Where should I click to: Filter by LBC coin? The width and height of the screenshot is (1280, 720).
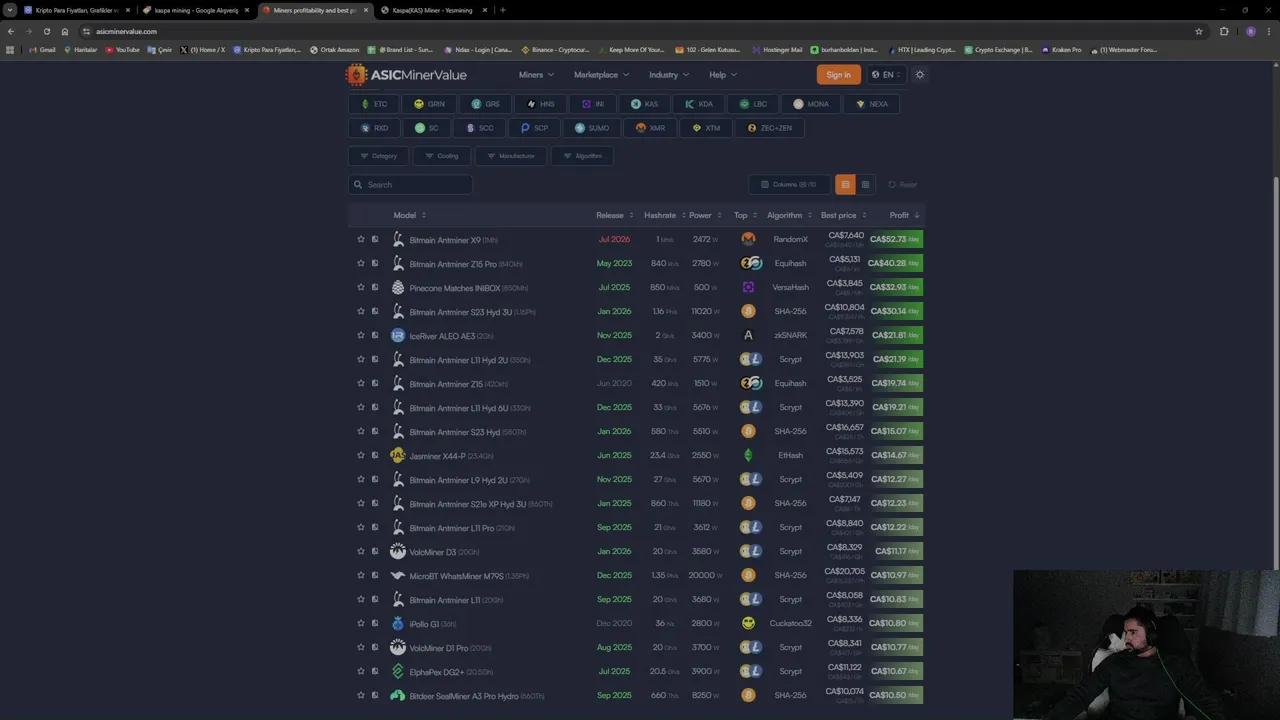tap(752, 104)
